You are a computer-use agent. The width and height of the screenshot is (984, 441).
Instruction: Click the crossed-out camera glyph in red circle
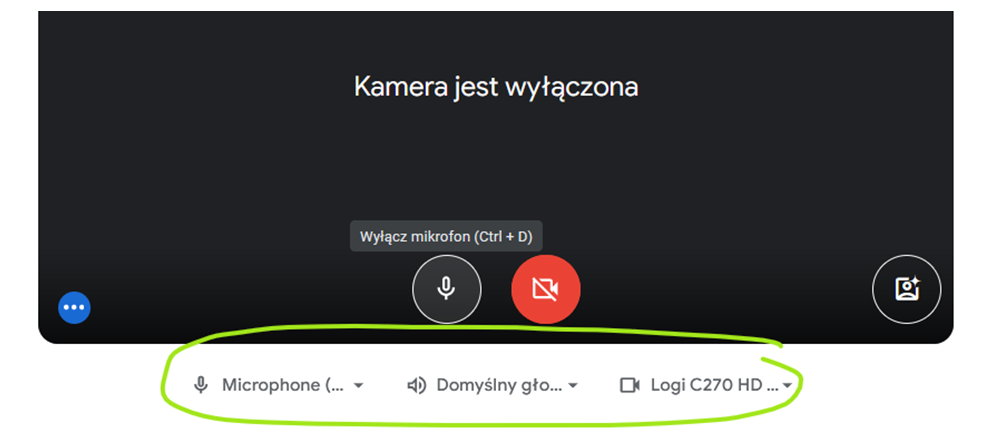(546, 289)
